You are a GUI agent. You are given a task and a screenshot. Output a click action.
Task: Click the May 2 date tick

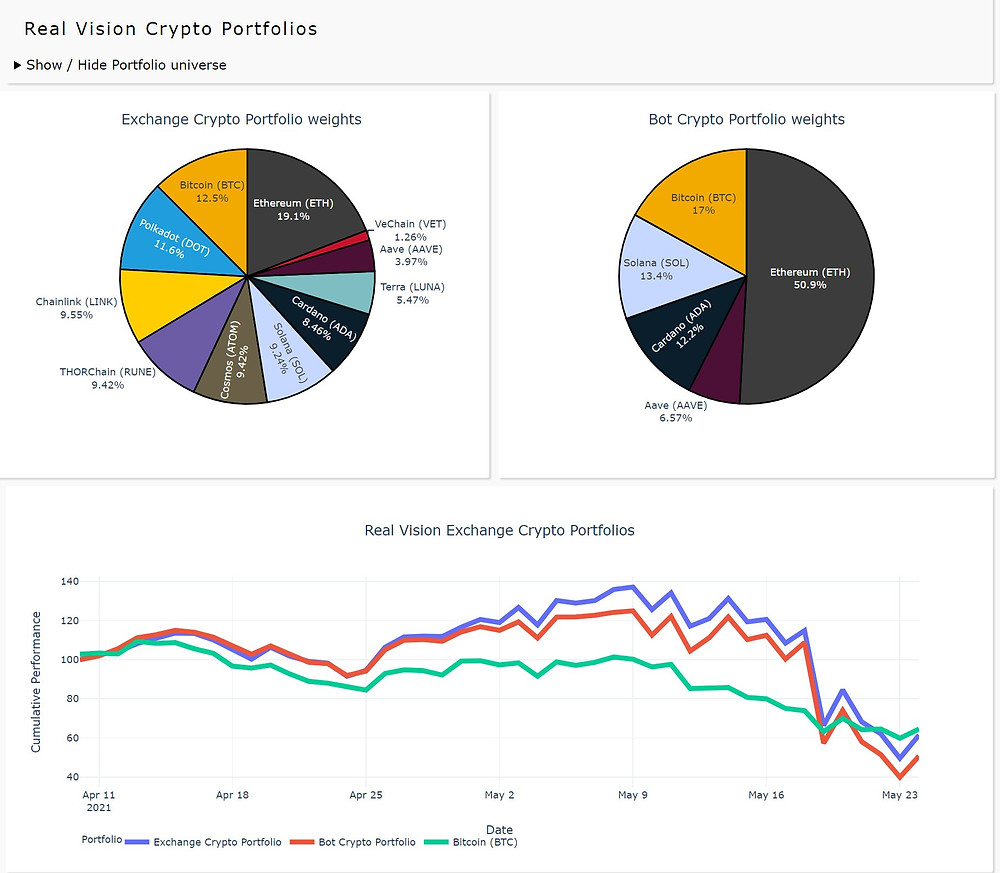point(499,795)
